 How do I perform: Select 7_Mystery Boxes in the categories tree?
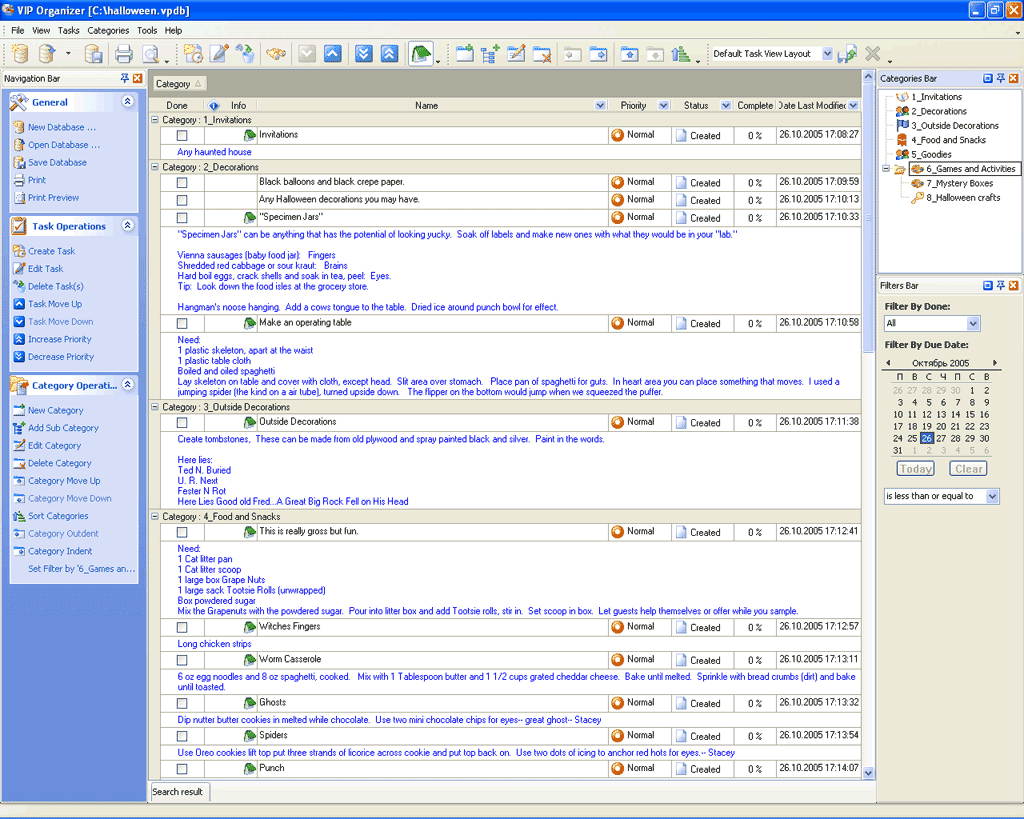[959, 183]
